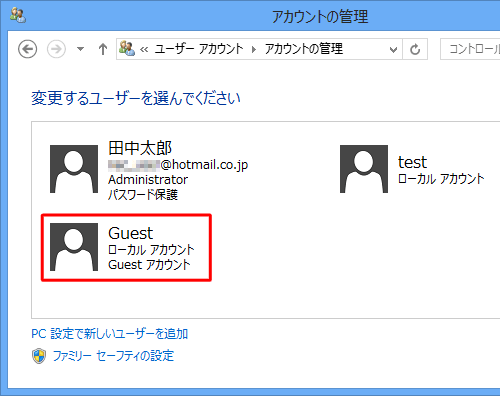Refresh the アカウントの管理 page
This screenshot has height=396, width=500.
tap(415, 49)
